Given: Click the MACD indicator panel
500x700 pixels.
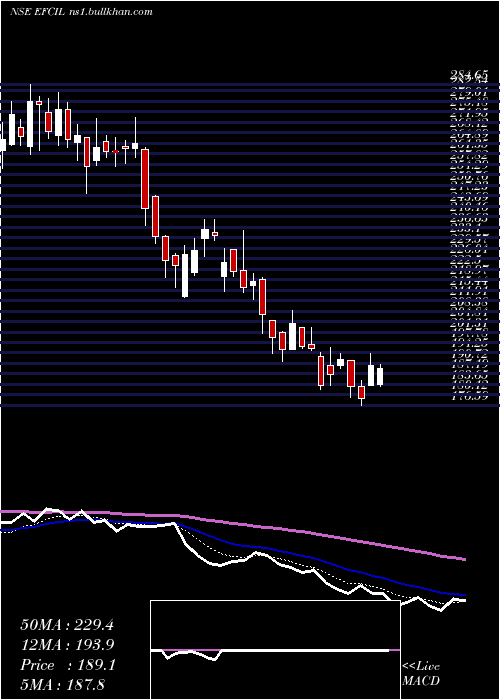Looking at the screenshot, I should 275,650.
